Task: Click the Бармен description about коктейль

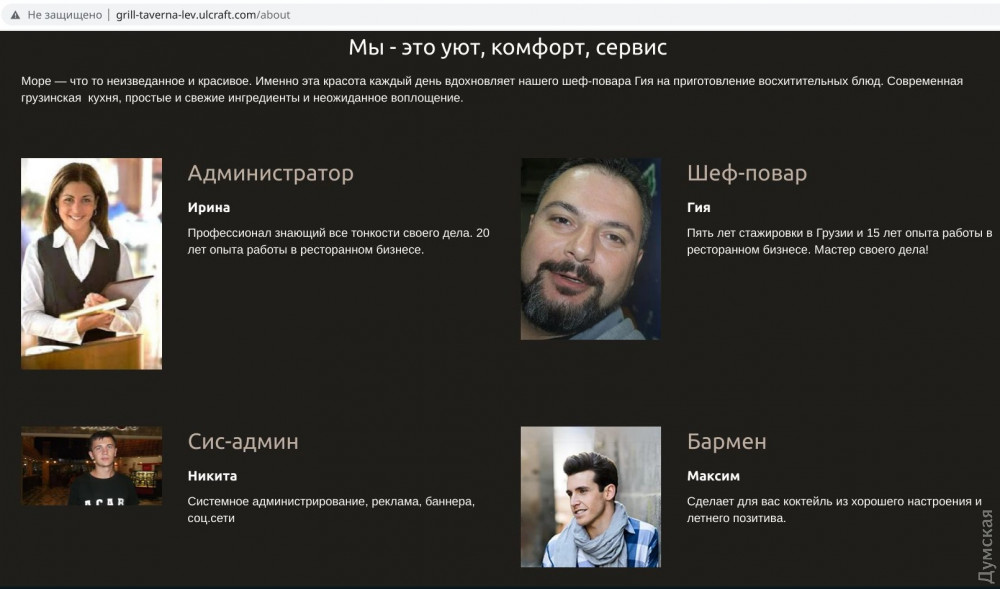Action: click(x=834, y=510)
